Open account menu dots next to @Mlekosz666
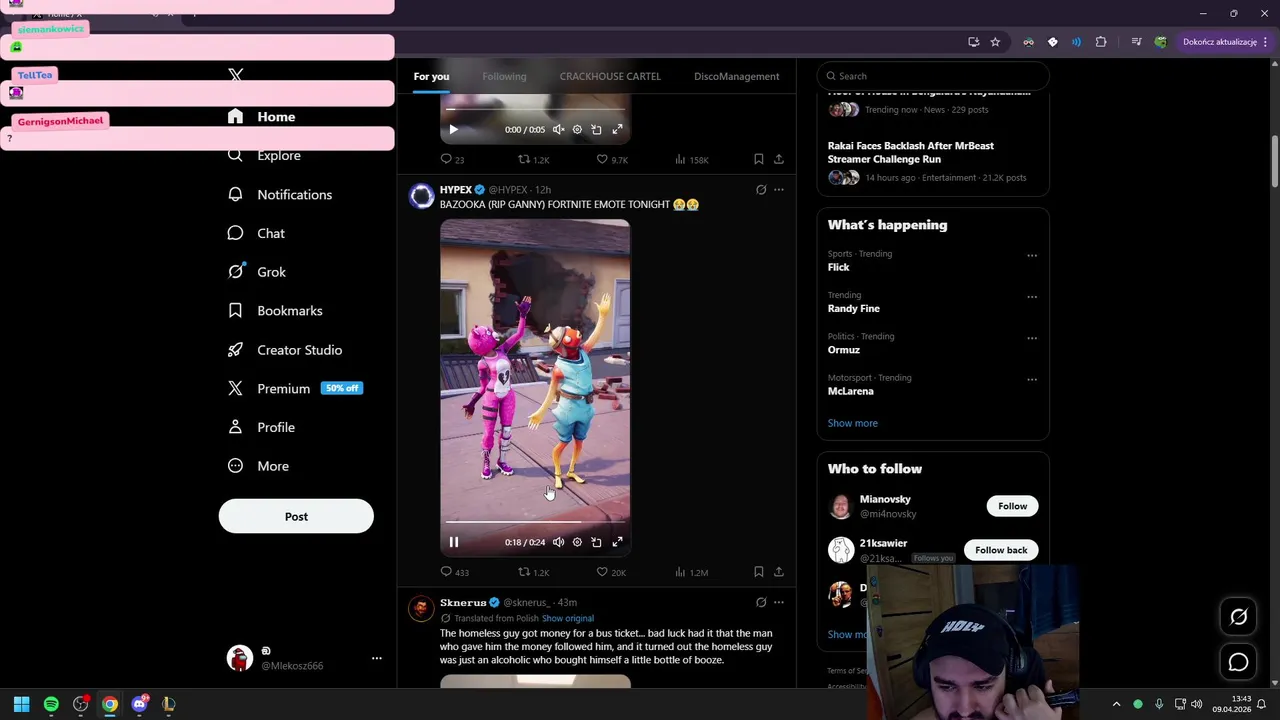 click(377, 658)
